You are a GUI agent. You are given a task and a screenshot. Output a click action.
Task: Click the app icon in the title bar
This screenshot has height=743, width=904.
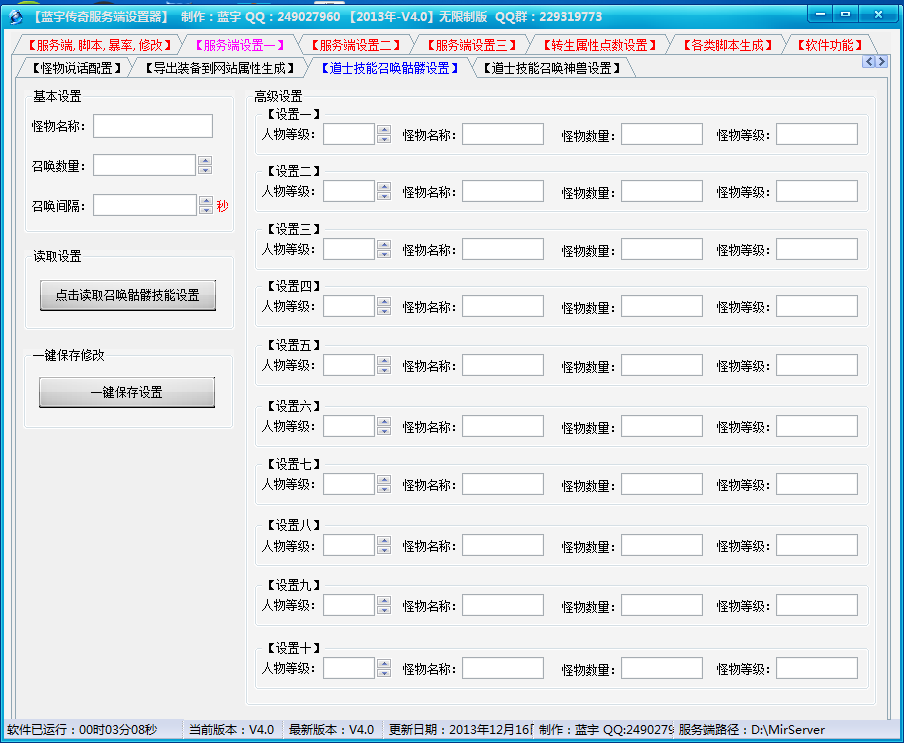click(16, 16)
